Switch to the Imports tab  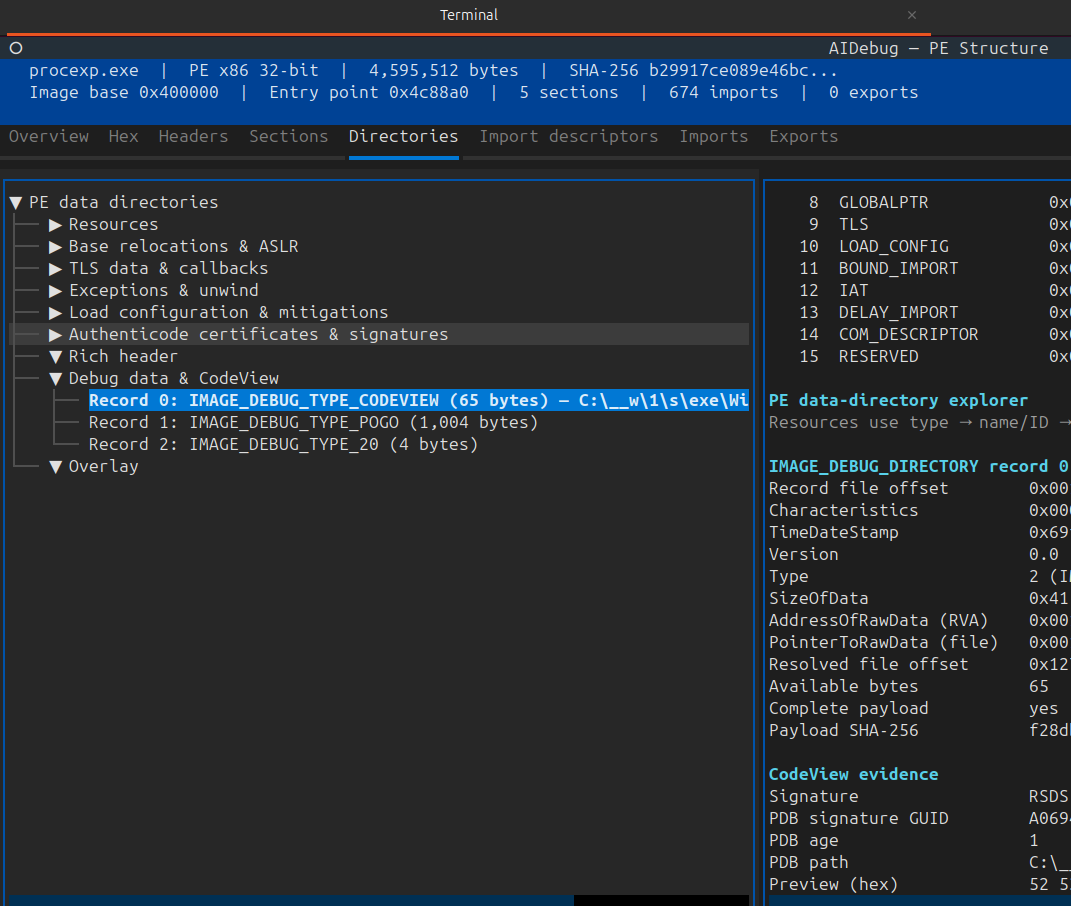pyautogui.click(x=714, y=137)
